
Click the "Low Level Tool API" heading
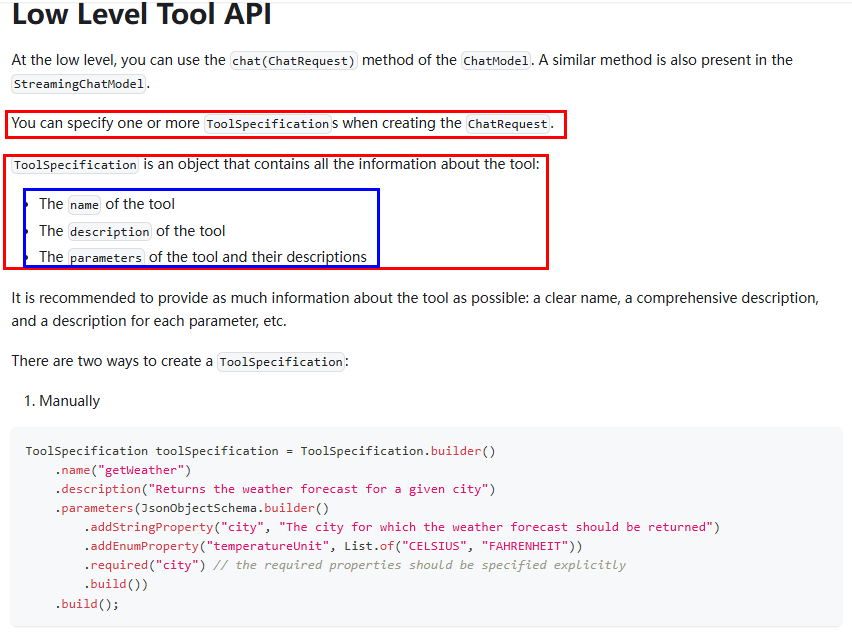tap(141, 14)
